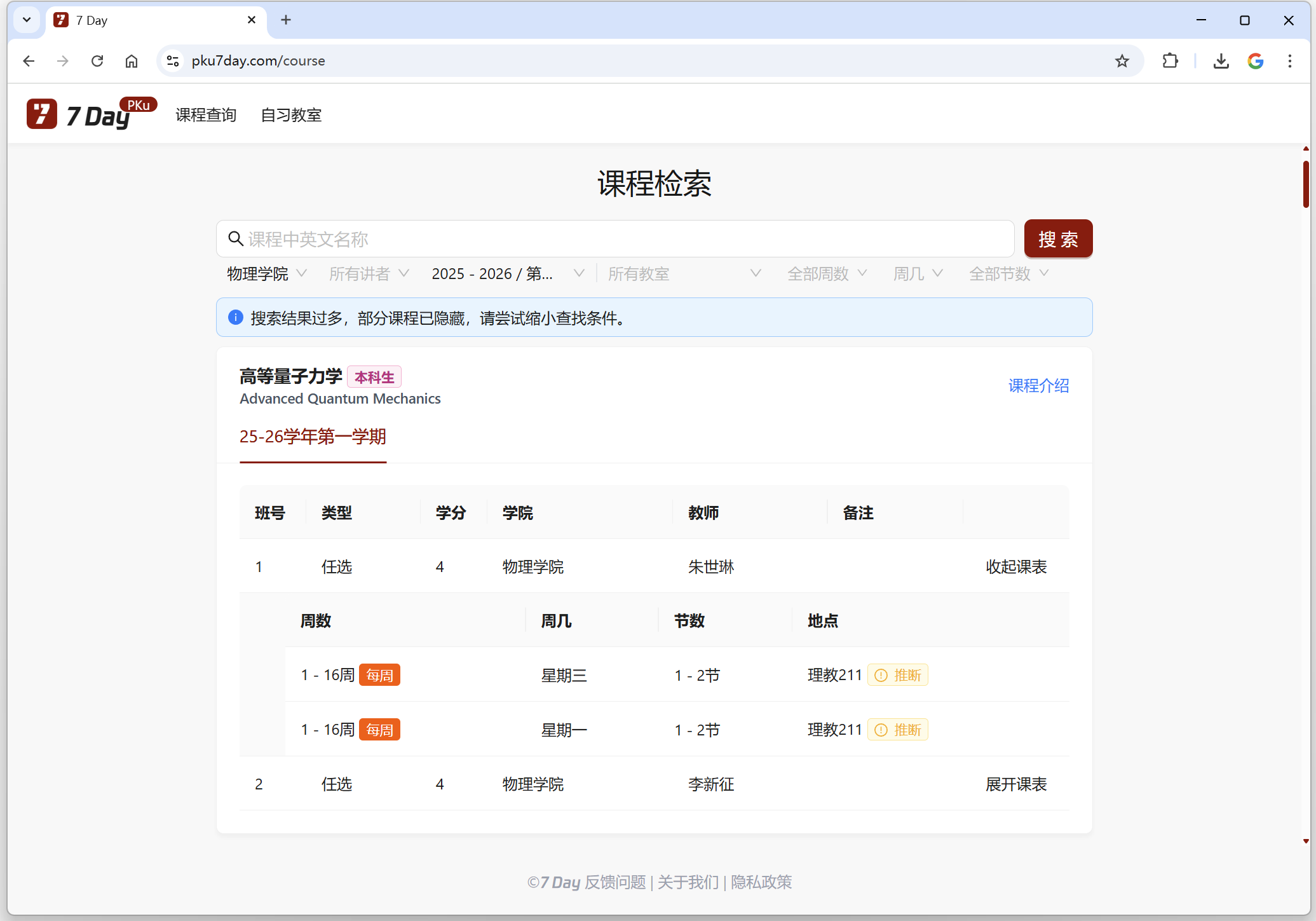
Task: Go to browser home page icon
Action: 132,61
